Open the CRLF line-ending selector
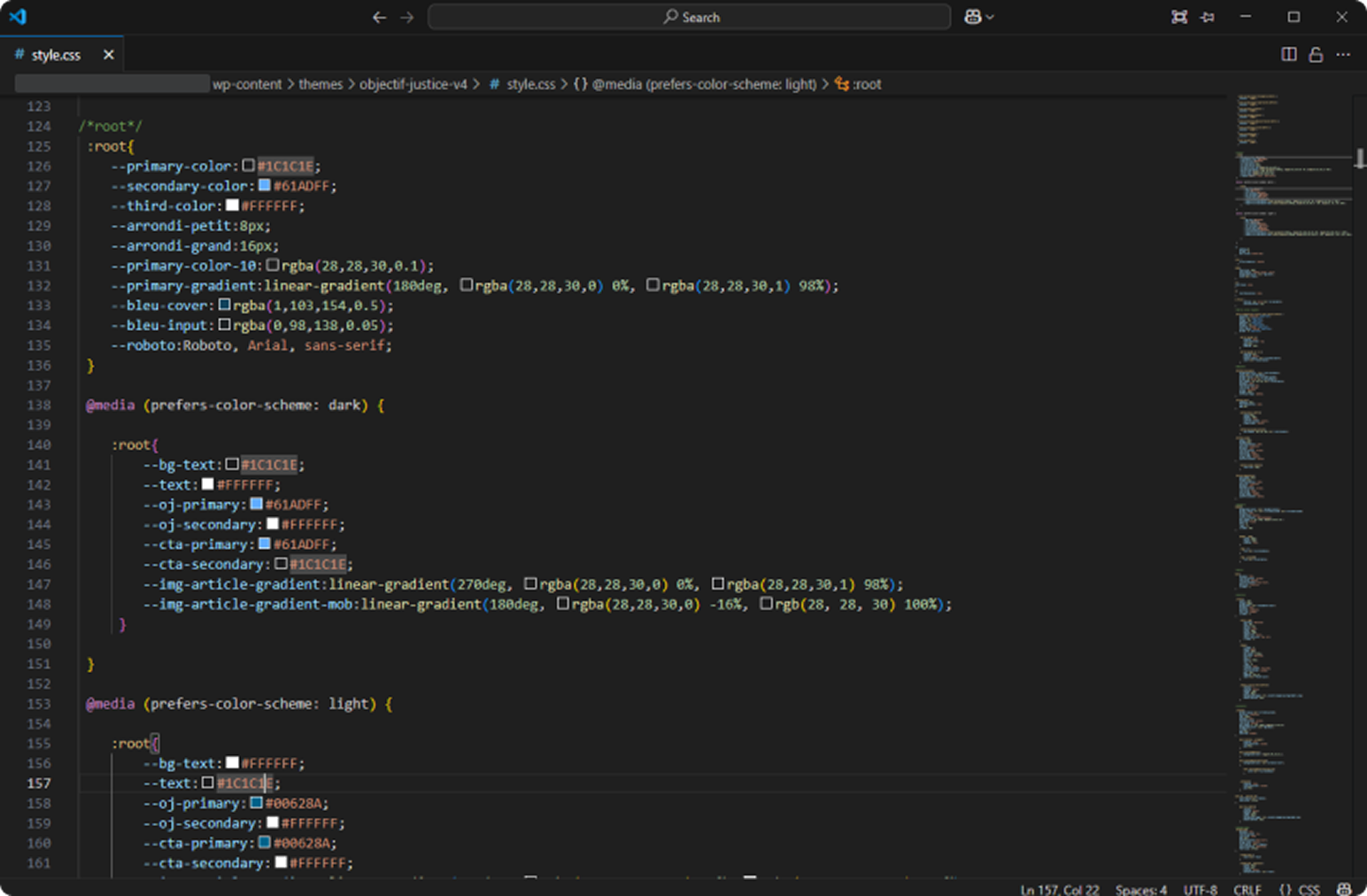 point(1247,889)
